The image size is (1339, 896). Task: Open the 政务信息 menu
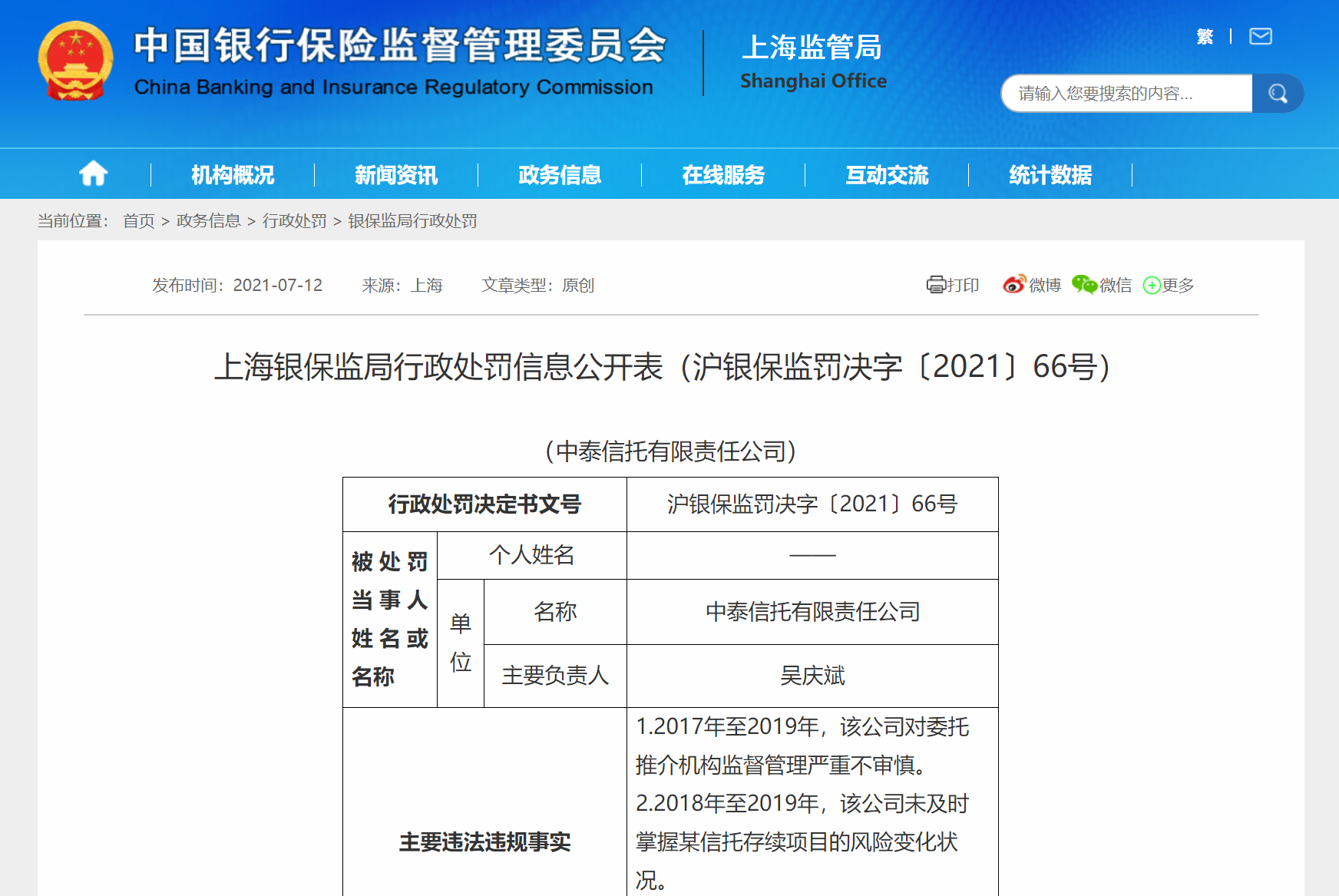tap(560, 175)
